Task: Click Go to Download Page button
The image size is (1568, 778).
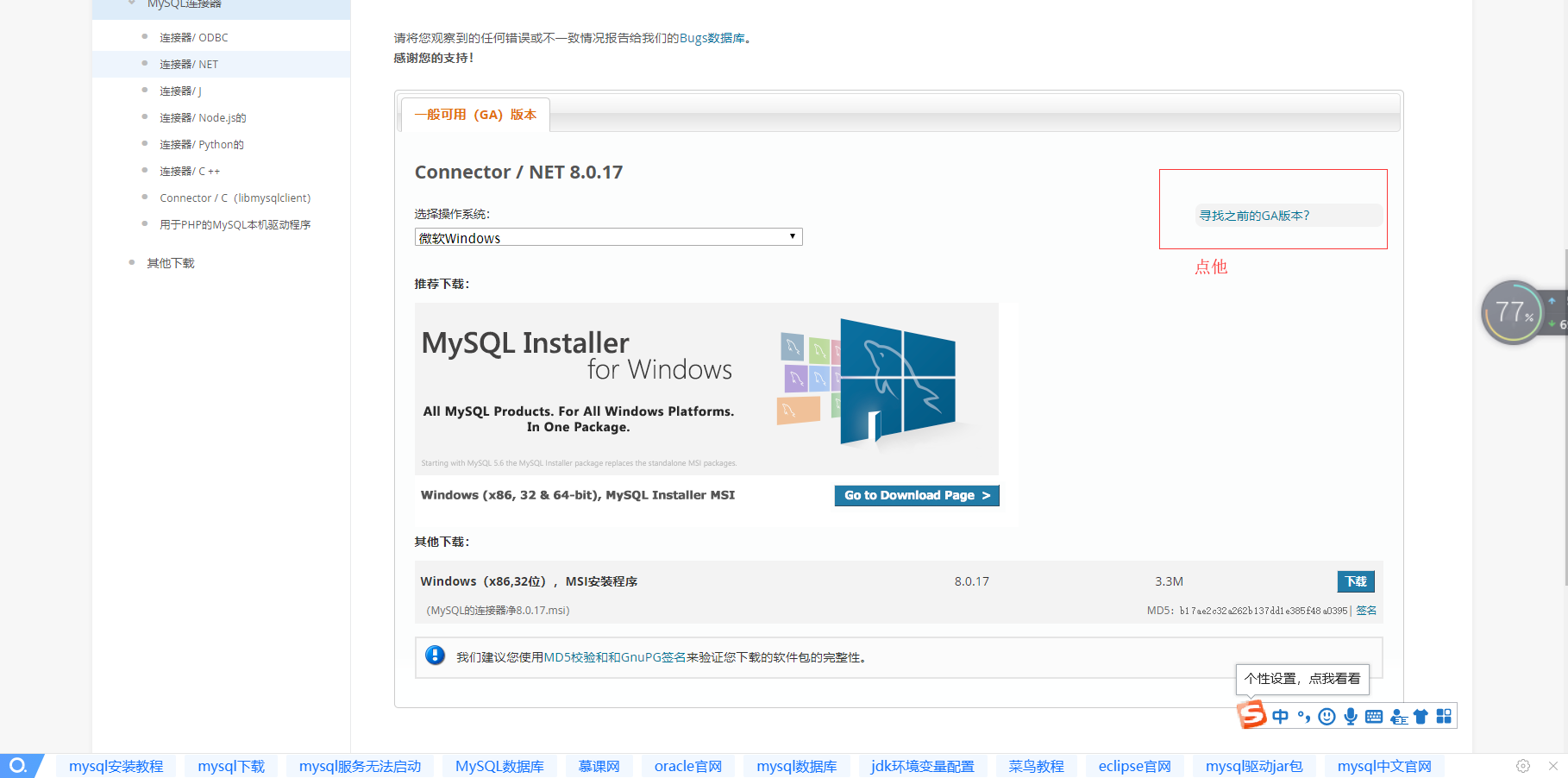Action: [x=917, y=495]
